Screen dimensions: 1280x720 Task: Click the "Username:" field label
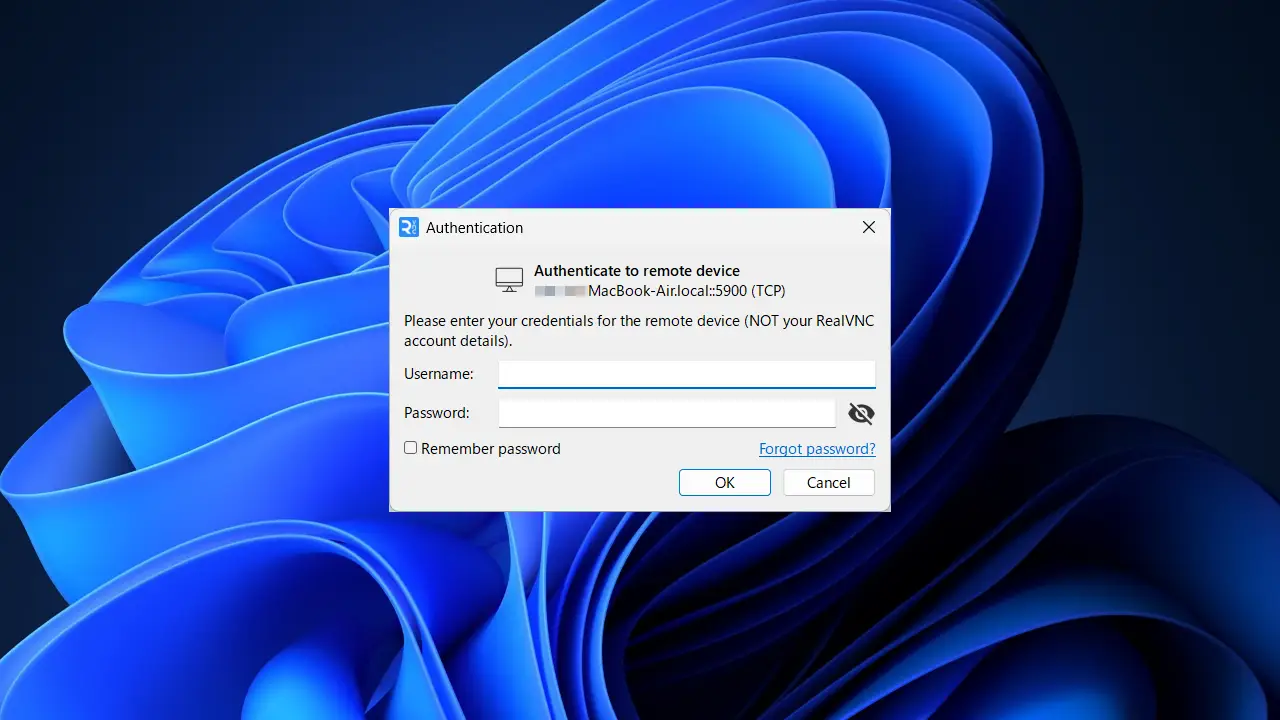tap(438, 374)
